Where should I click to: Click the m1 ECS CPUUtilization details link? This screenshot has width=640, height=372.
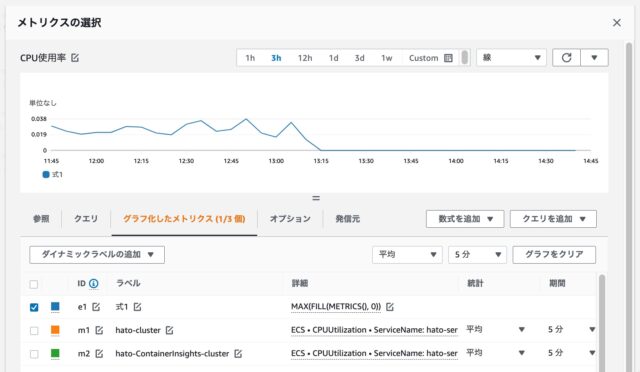click(374, 330)
